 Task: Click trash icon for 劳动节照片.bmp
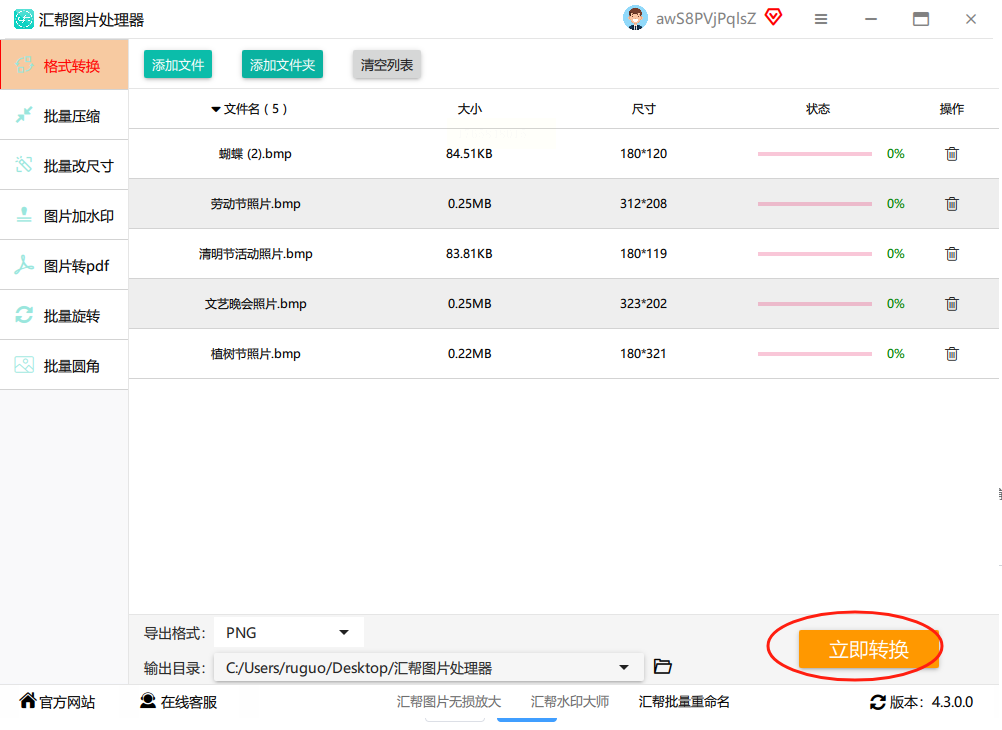coord(952,204)
